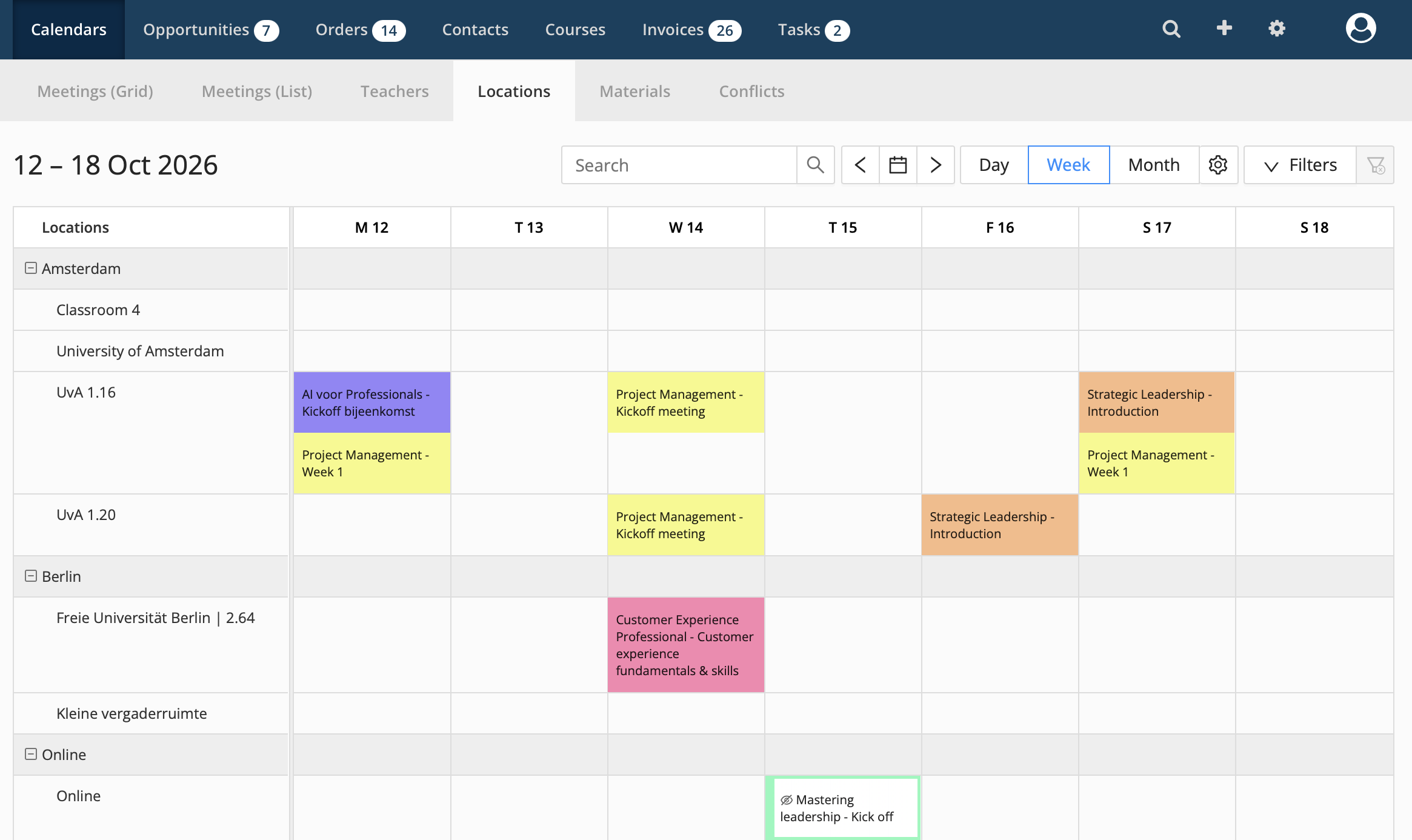Open the Meetings (List) tab
1412x840 pixels.
[257, 91]
